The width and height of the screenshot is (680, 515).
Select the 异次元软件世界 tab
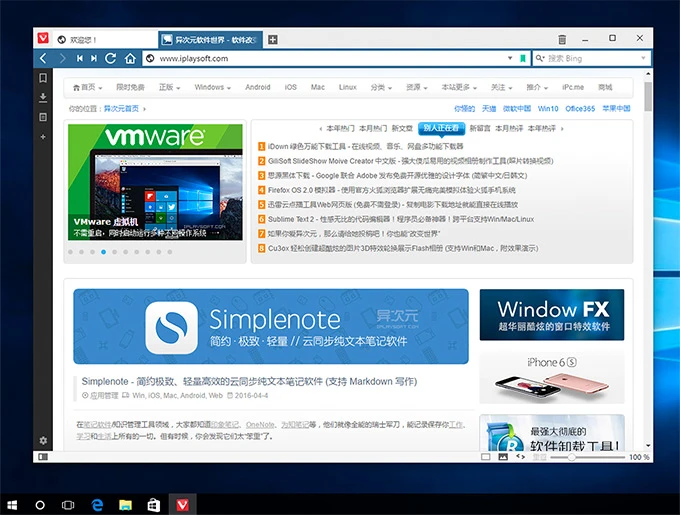click(210, 40)
